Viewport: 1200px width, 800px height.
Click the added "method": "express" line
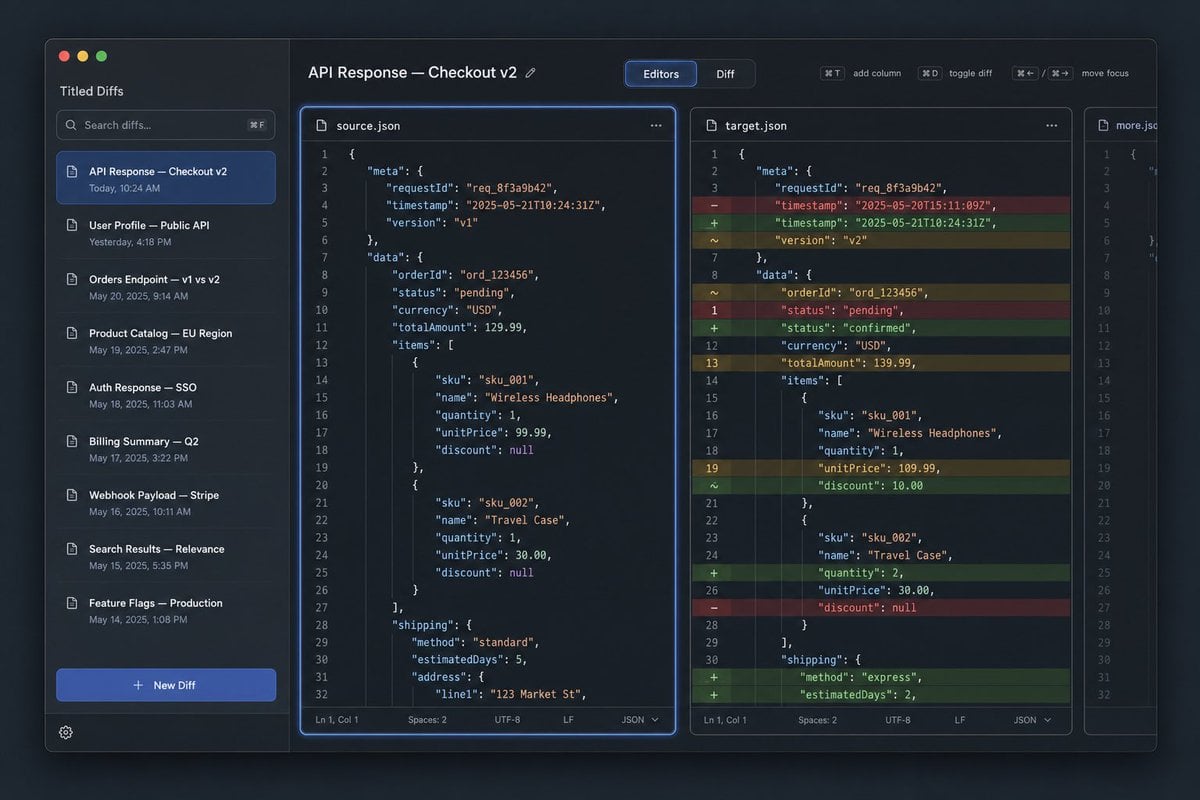pyautogui.click(x=880, y=677)
